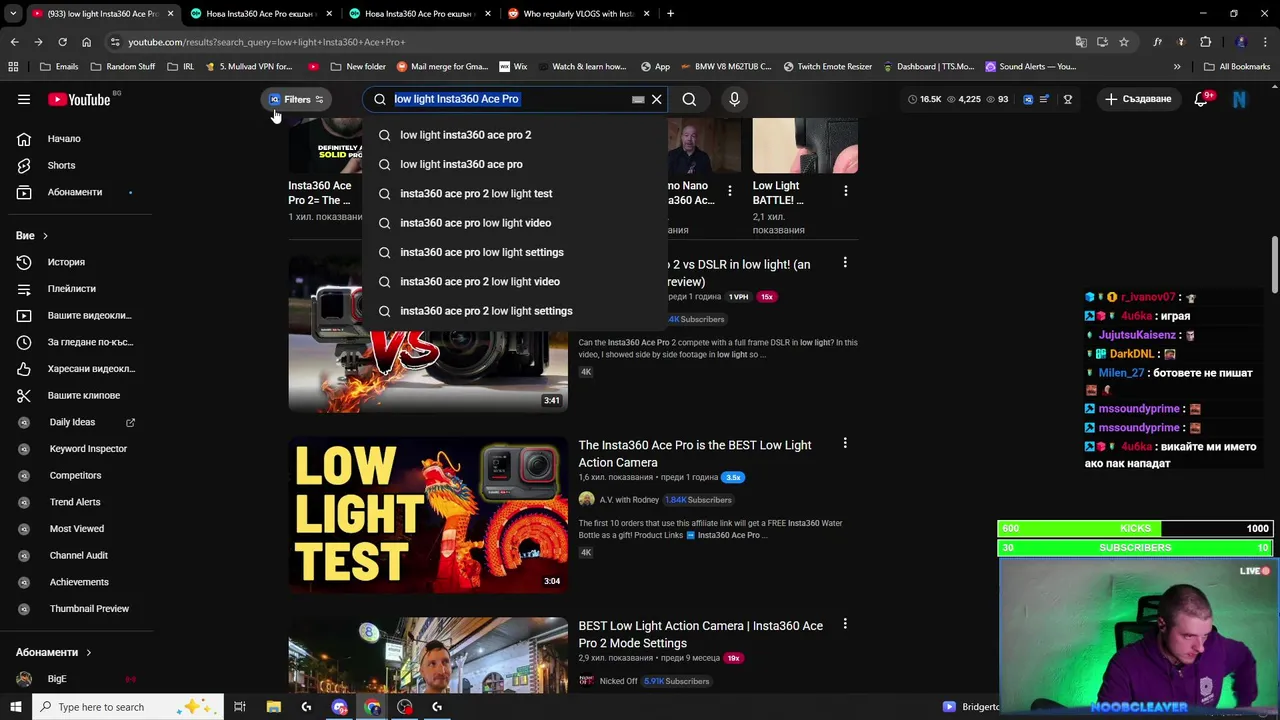1280x720 pixels.
Task: Open the notifications bell with 9+ badge
Action: 1201,99
